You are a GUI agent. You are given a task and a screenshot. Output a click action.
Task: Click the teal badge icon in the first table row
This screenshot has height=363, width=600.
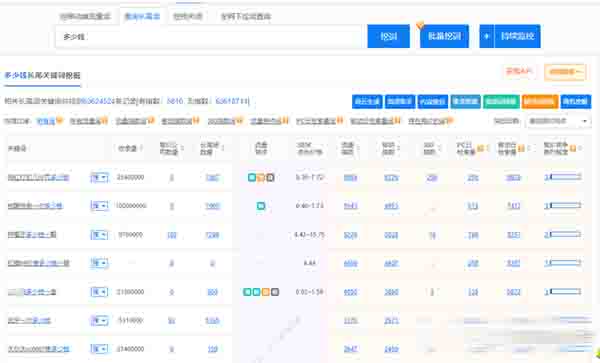click(x=252, y=177)
